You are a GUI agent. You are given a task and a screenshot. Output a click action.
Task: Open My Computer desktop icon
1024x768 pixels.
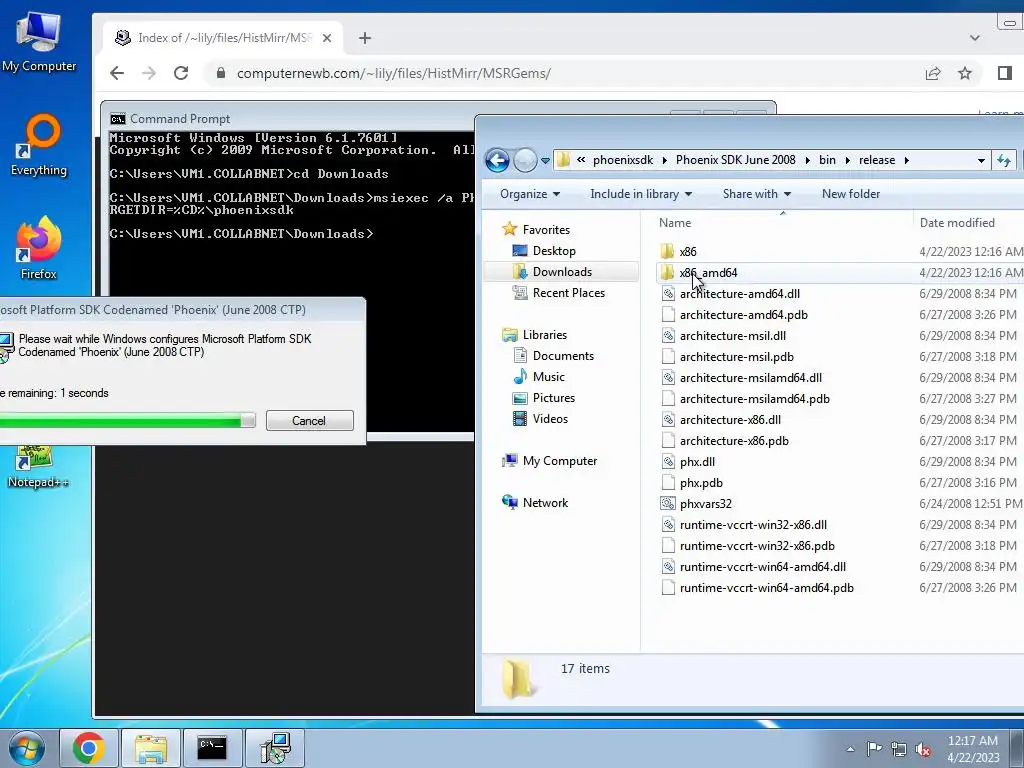tap(39, 42)
